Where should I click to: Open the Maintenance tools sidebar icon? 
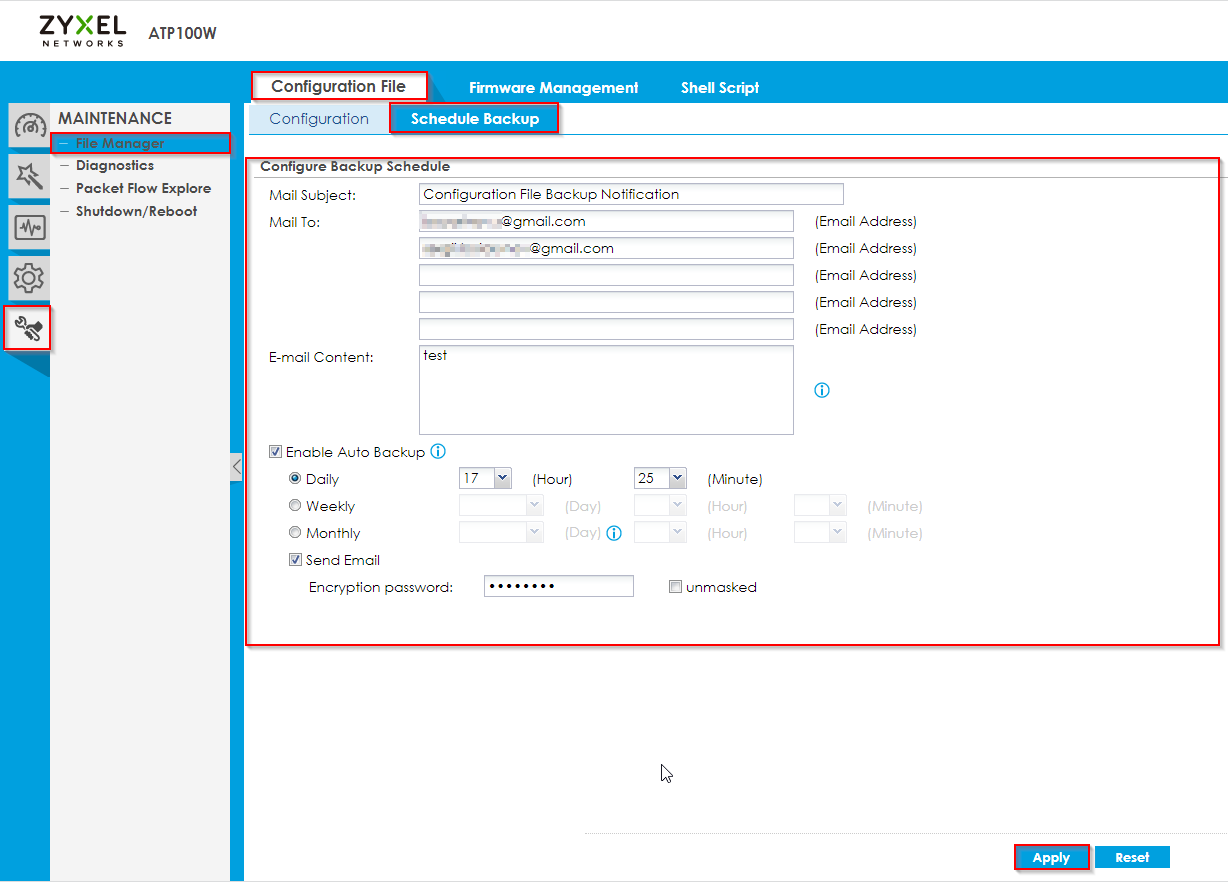28,328
